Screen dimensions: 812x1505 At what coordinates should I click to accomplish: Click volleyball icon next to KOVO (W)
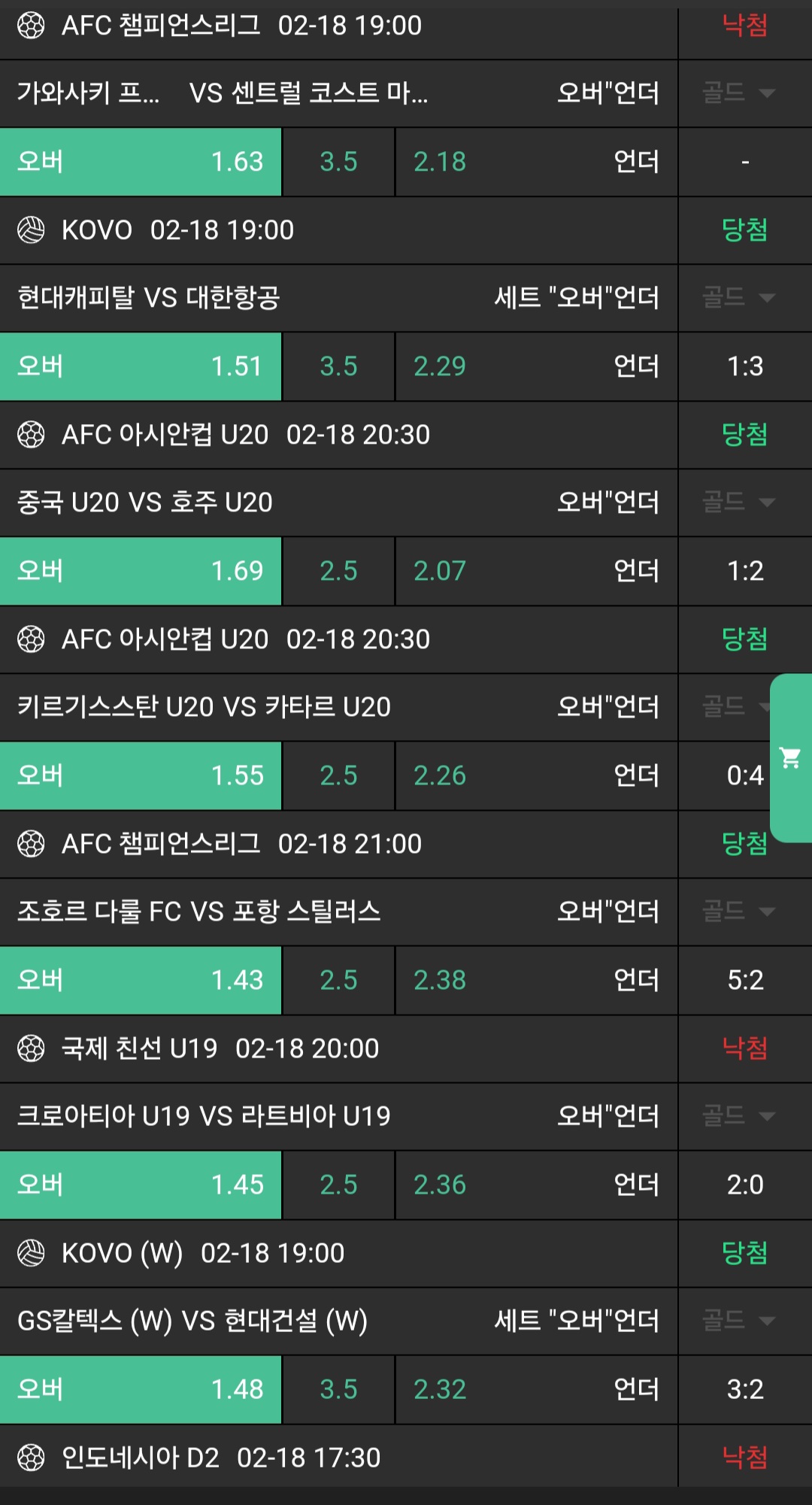click(x=31, y=1253)
